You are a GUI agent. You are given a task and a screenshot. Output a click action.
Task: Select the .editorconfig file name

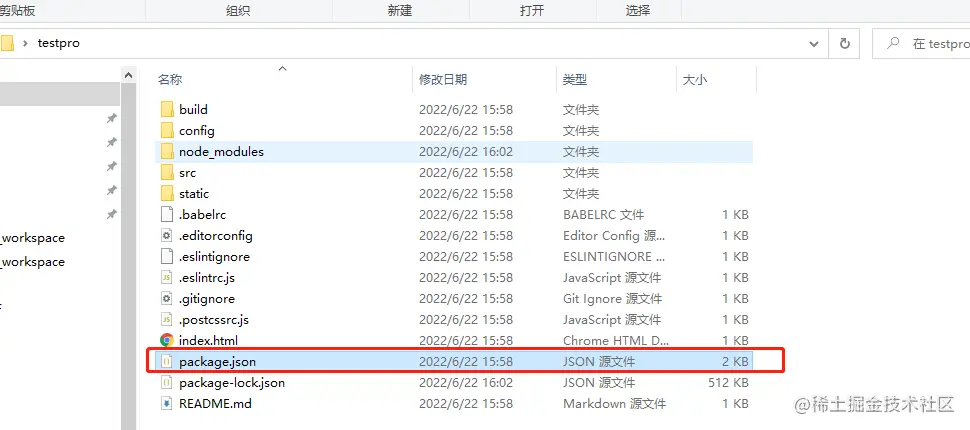point(216,236)
